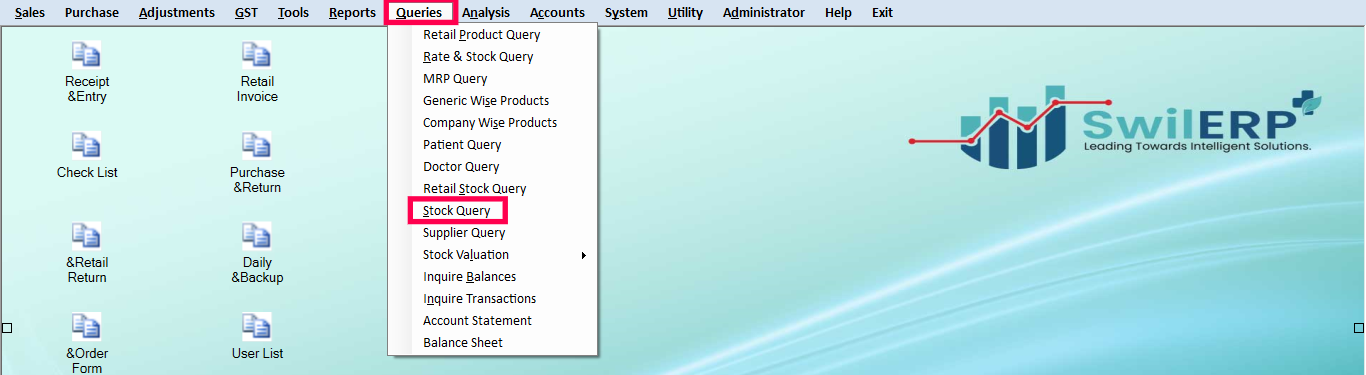Image resolution: width=1366 pixels, height=375 pixels.
Task: Open the Order Form shortcut icon
Action: [x=87, y=343]
